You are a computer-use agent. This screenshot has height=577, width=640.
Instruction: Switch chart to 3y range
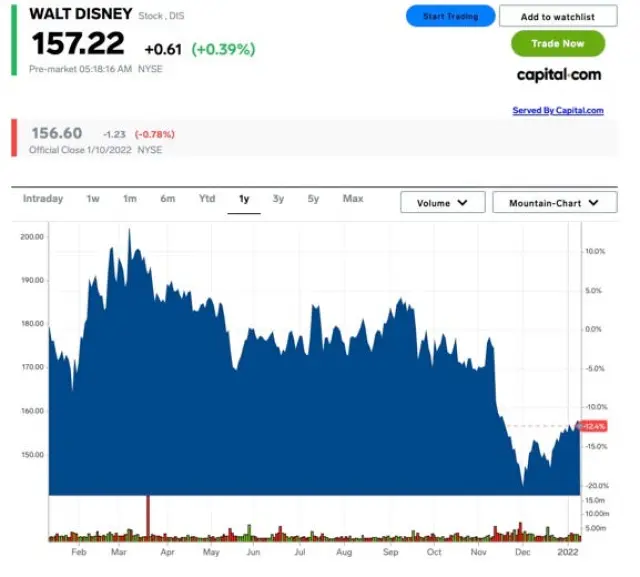pos(278,199)
